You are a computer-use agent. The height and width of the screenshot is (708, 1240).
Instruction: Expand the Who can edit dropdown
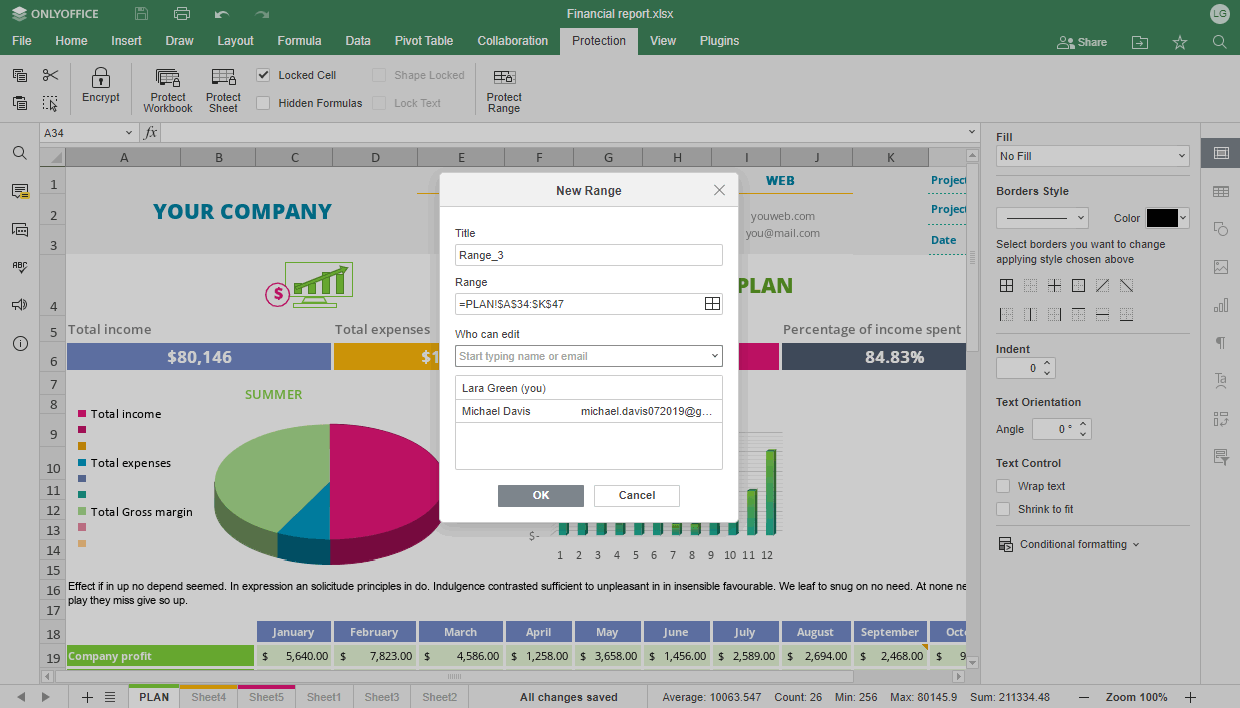[715, 356]
